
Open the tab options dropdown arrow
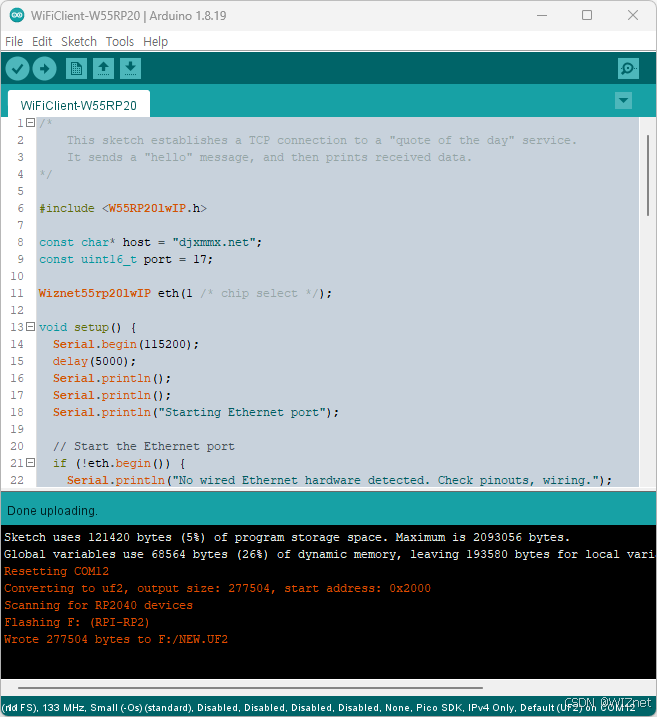pos(624,100)
